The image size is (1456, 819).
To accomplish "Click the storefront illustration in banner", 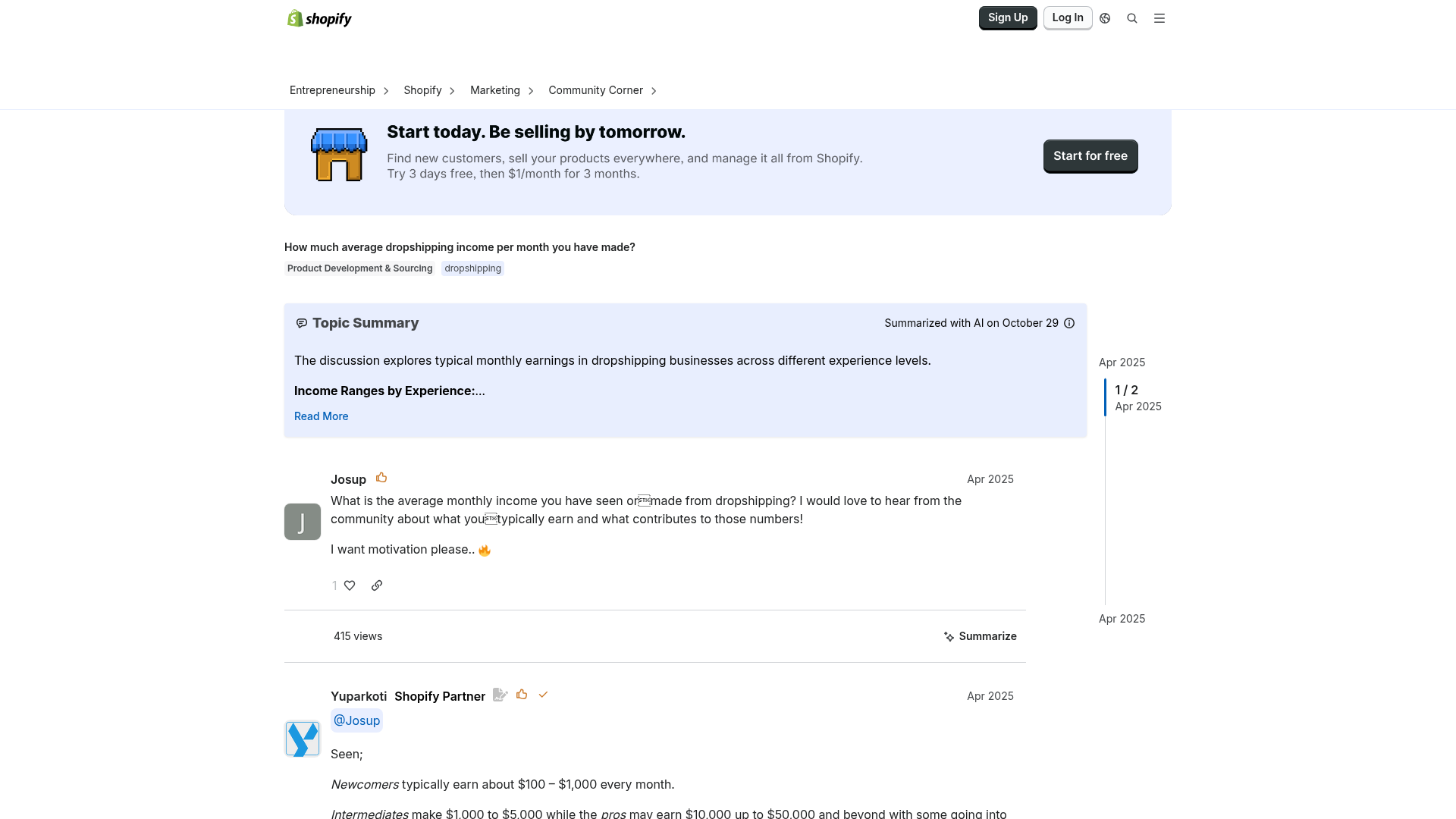I will tap(339, 155).
